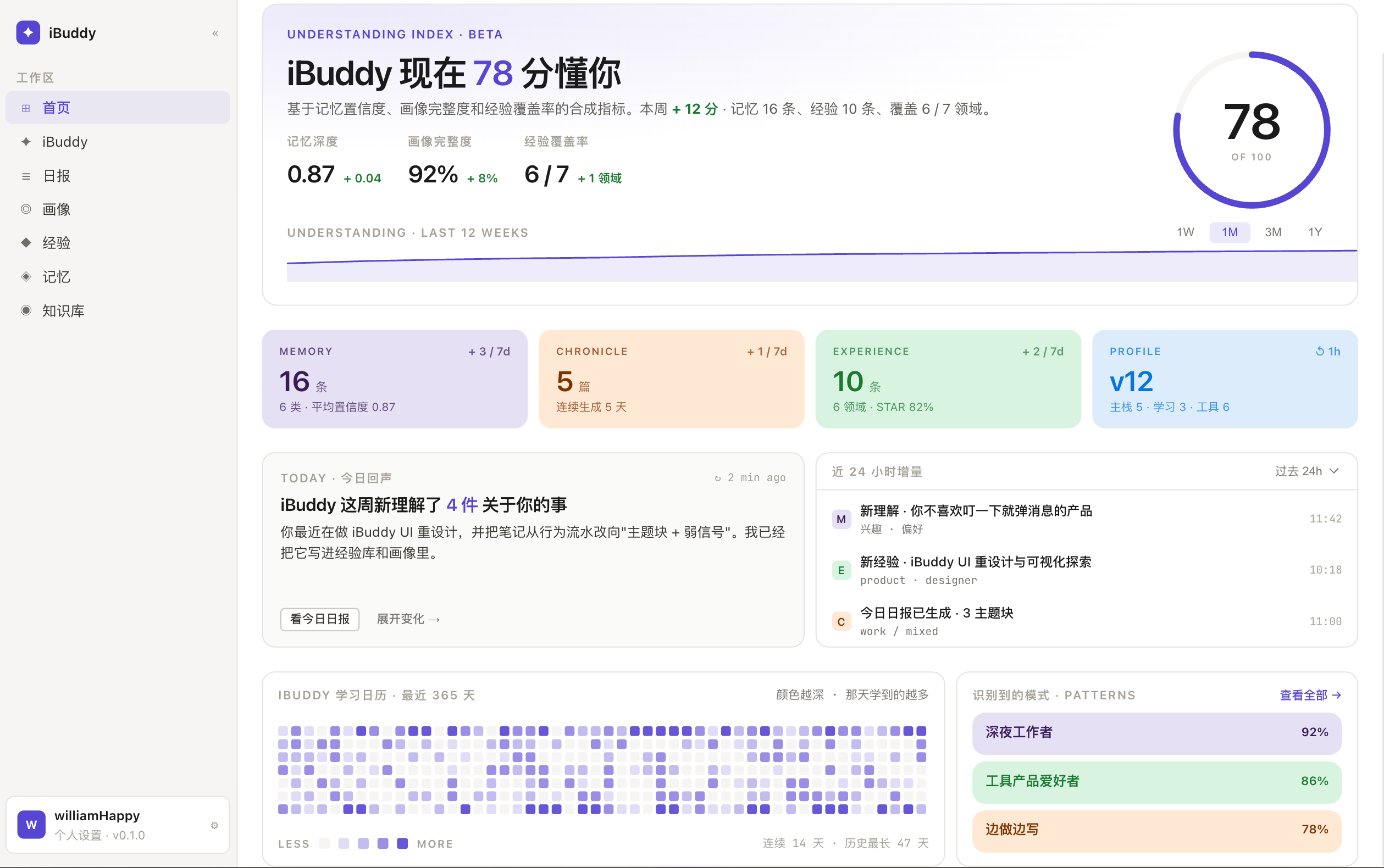The height and width of the screenshot is (868, 1384).
Task: Open the 记忆 section
Action: [118, 277]
